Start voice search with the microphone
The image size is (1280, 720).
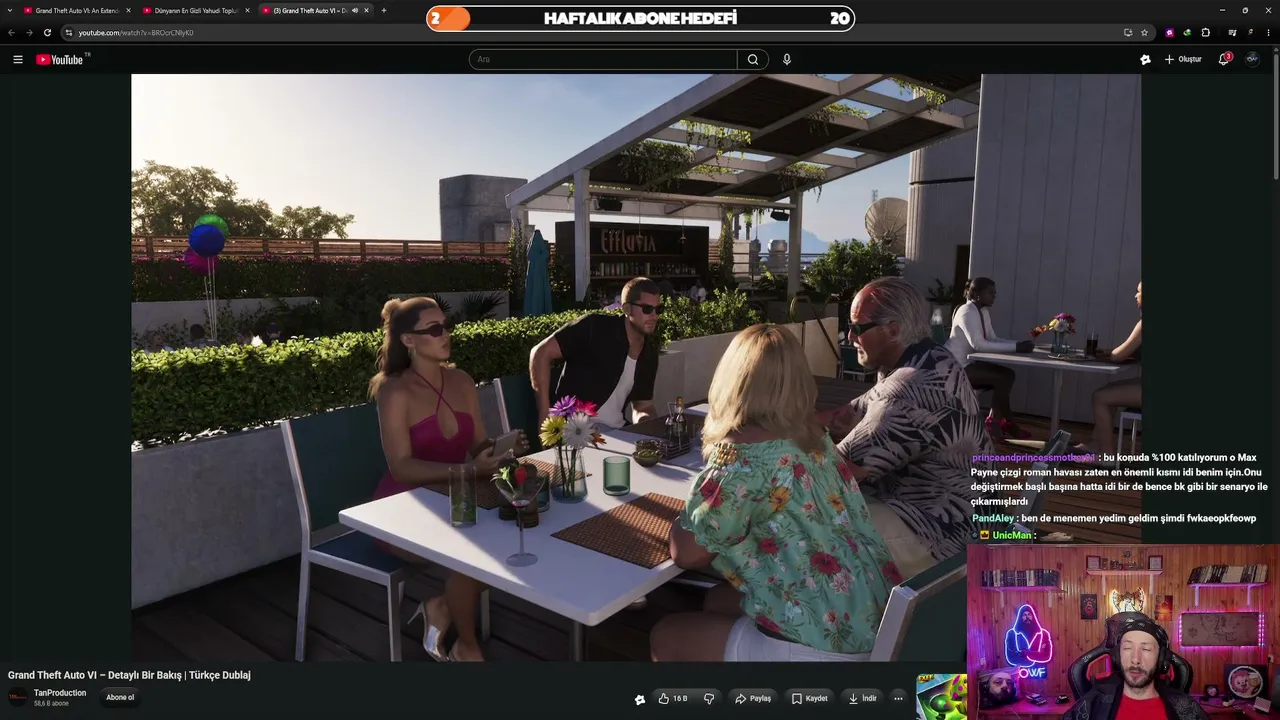pyautogui.click(x=787, y=59)
